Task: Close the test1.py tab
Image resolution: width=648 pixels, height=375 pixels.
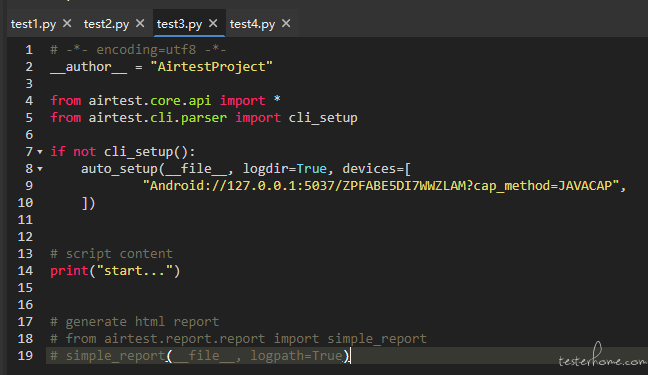Action: pos(67,24)
